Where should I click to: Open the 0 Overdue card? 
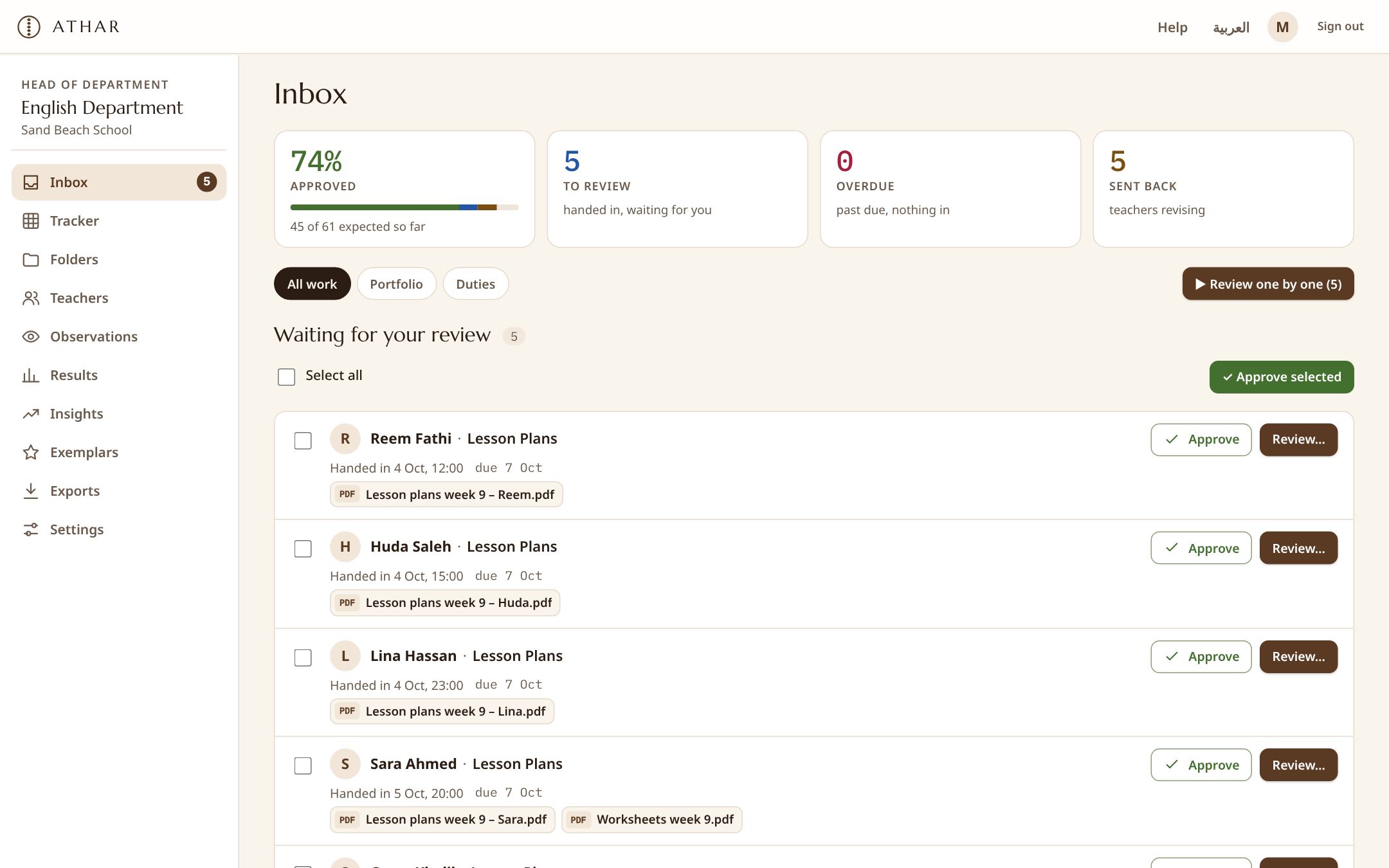pyautogui.click(x=950, y=189)
